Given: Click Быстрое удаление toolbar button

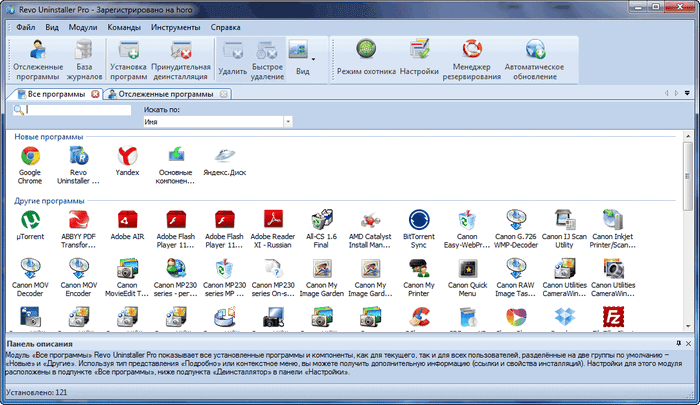Looking at the screenshot, I should tap(267, 60).
